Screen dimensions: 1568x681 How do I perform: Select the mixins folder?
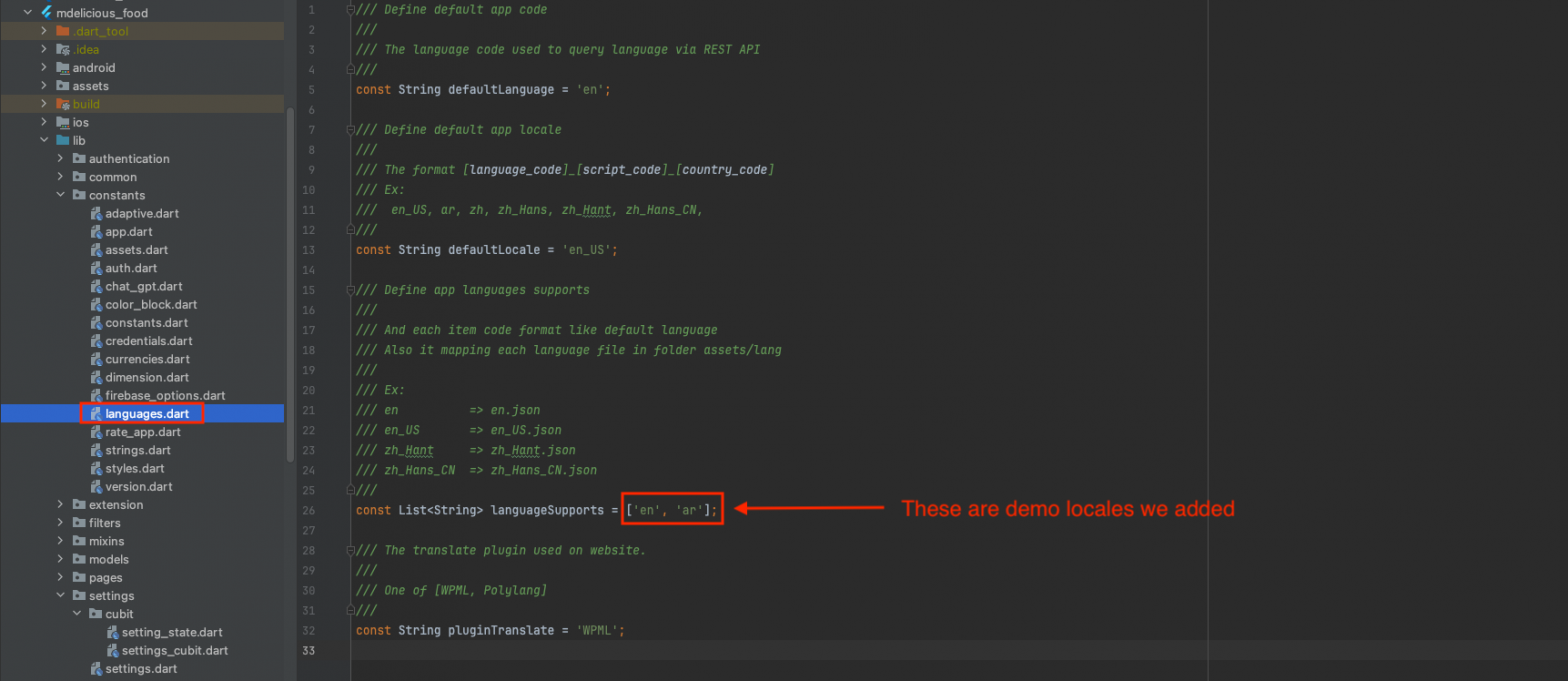(106, 541)
